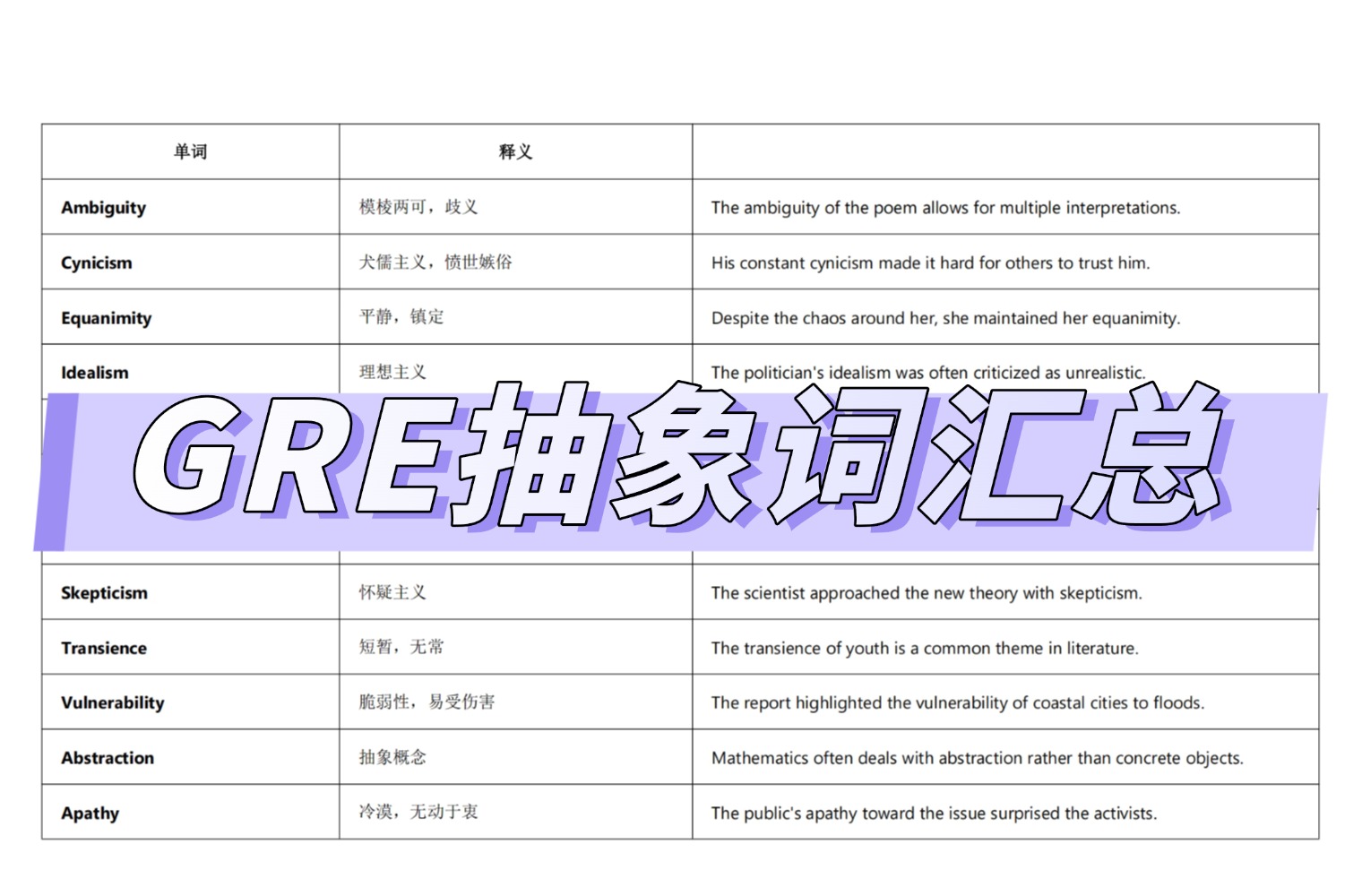Click the definition 怀疑主义
The width and height of the screenshot is (1362, 896).
point(392,592)
